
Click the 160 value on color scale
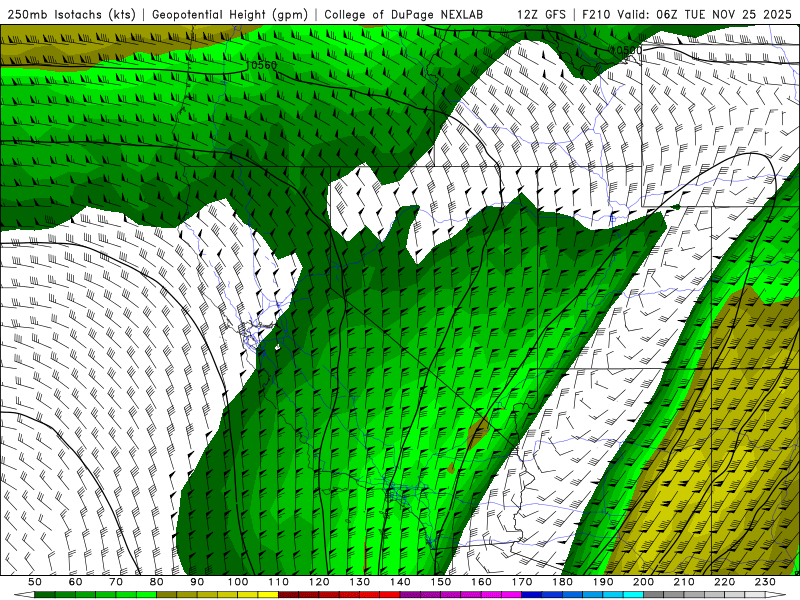pyautogui.click(x=482, y=582)
